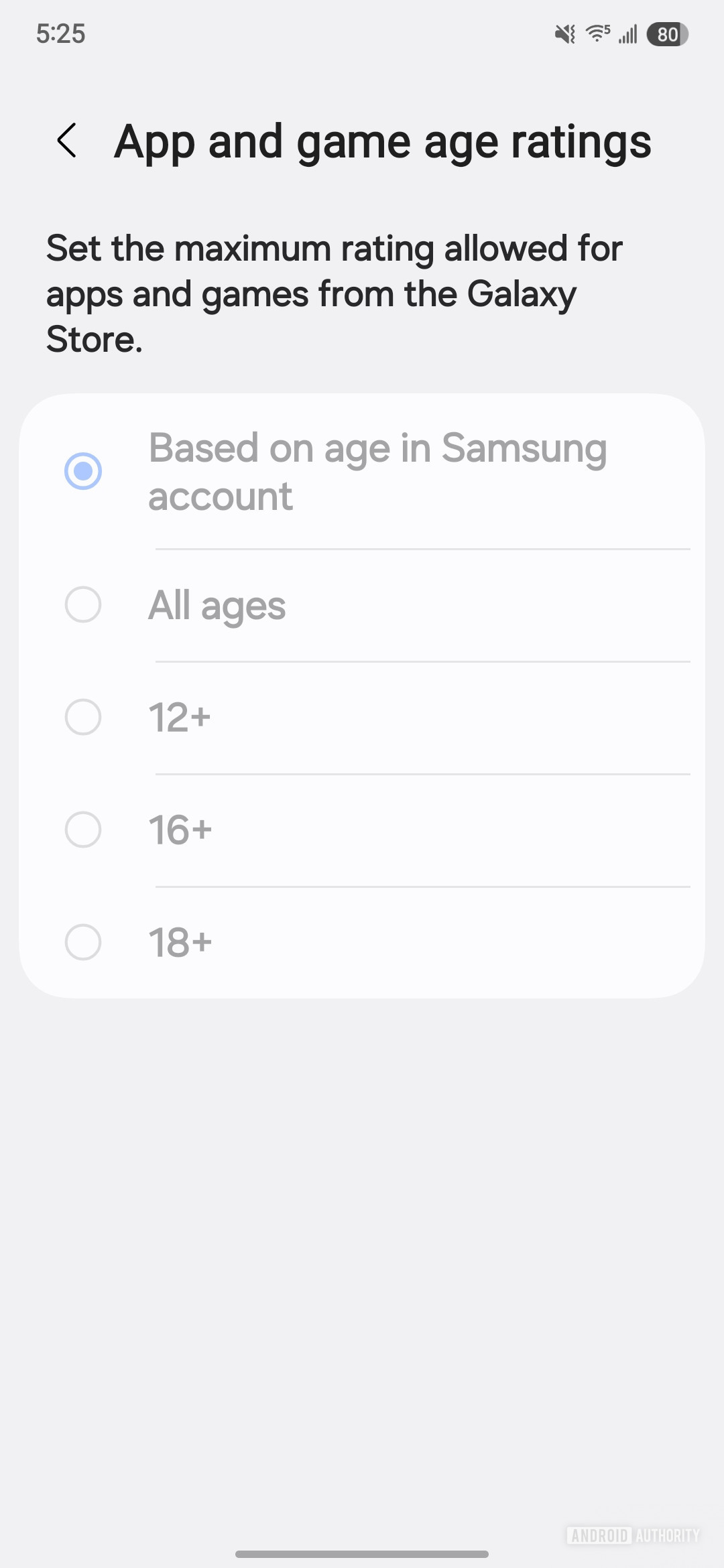Tap the "18+" rating label
Screen dimensions: 724x1568
click(180, 943)
